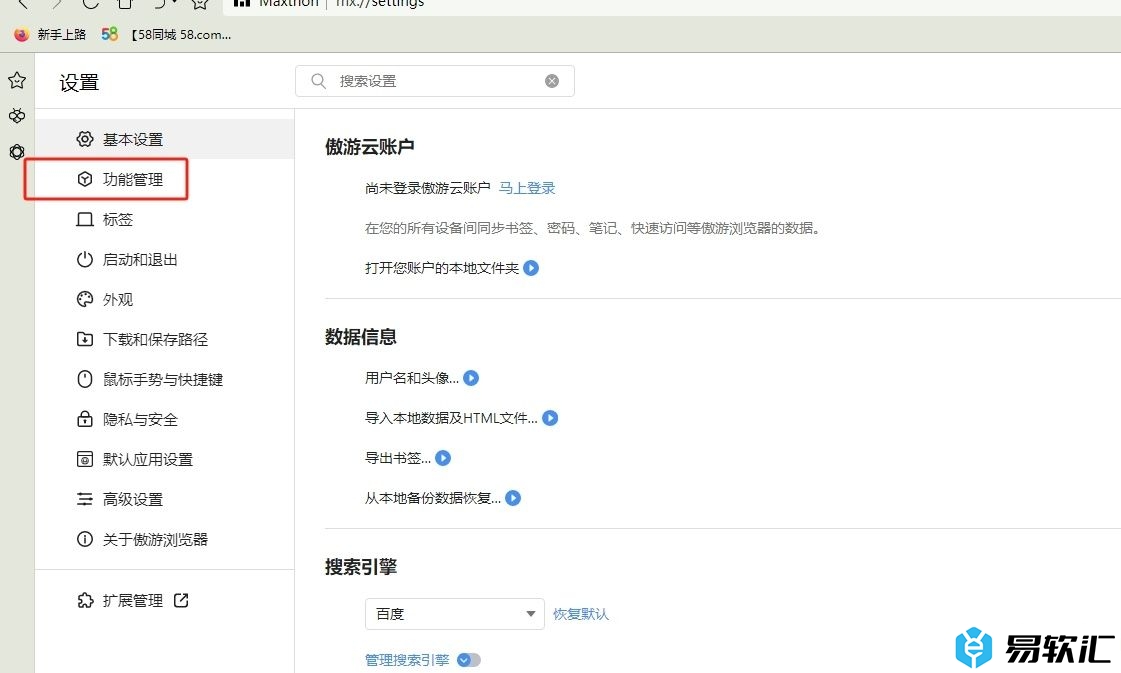Open the 58同城 58.com bookmark
This screenshot has width=1121, height=673.
click(x=167, y=34)
